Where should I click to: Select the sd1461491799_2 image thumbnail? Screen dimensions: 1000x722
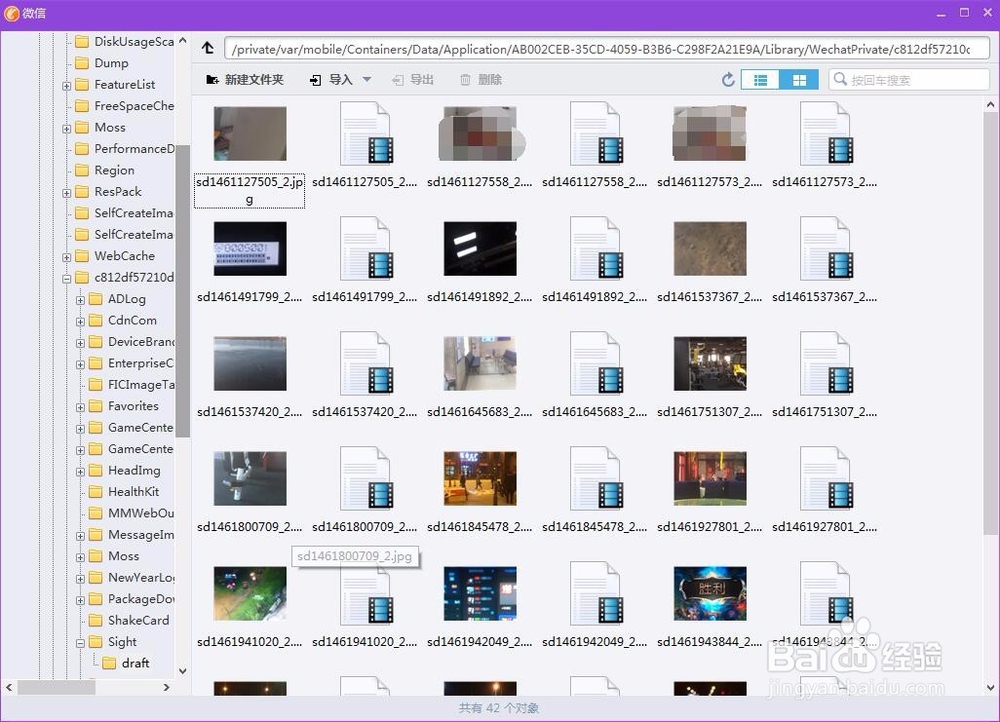[250, 249]
